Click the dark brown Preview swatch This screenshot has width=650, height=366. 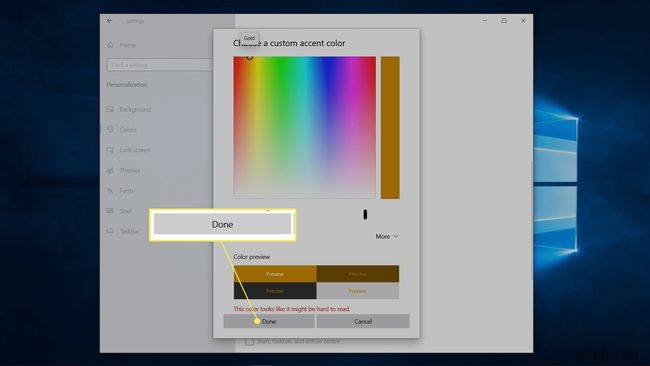pos(358,274)
